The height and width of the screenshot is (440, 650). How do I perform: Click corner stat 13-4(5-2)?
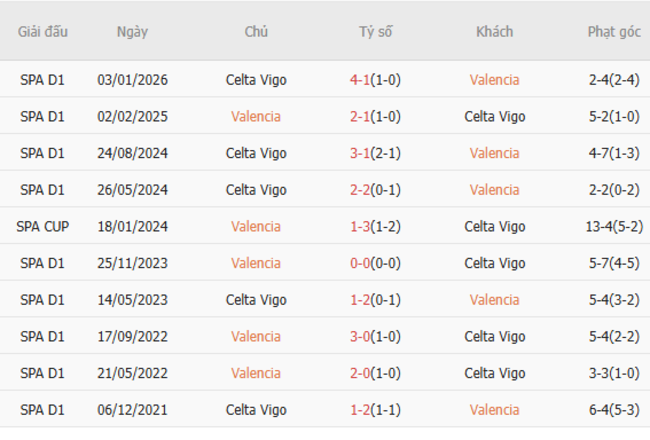point(614,226)
